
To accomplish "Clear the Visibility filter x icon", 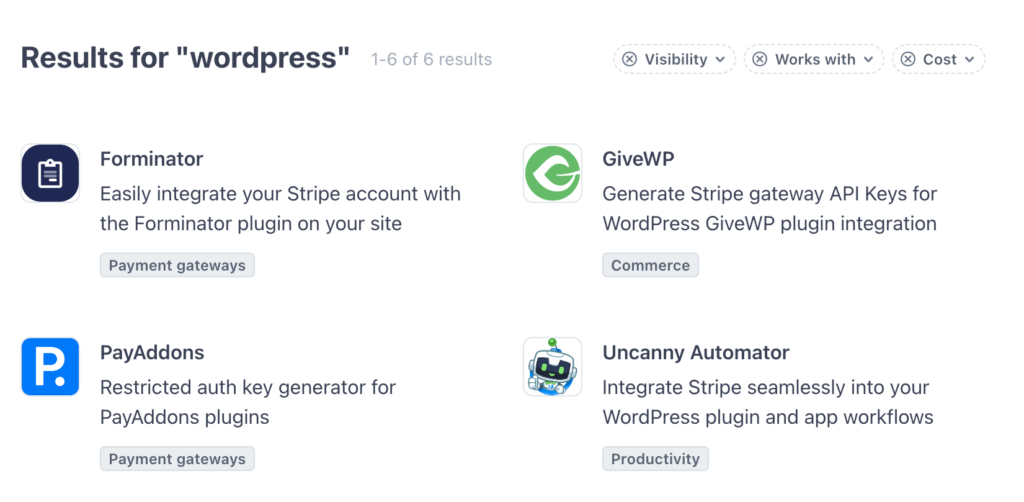I will coord(629,59).
